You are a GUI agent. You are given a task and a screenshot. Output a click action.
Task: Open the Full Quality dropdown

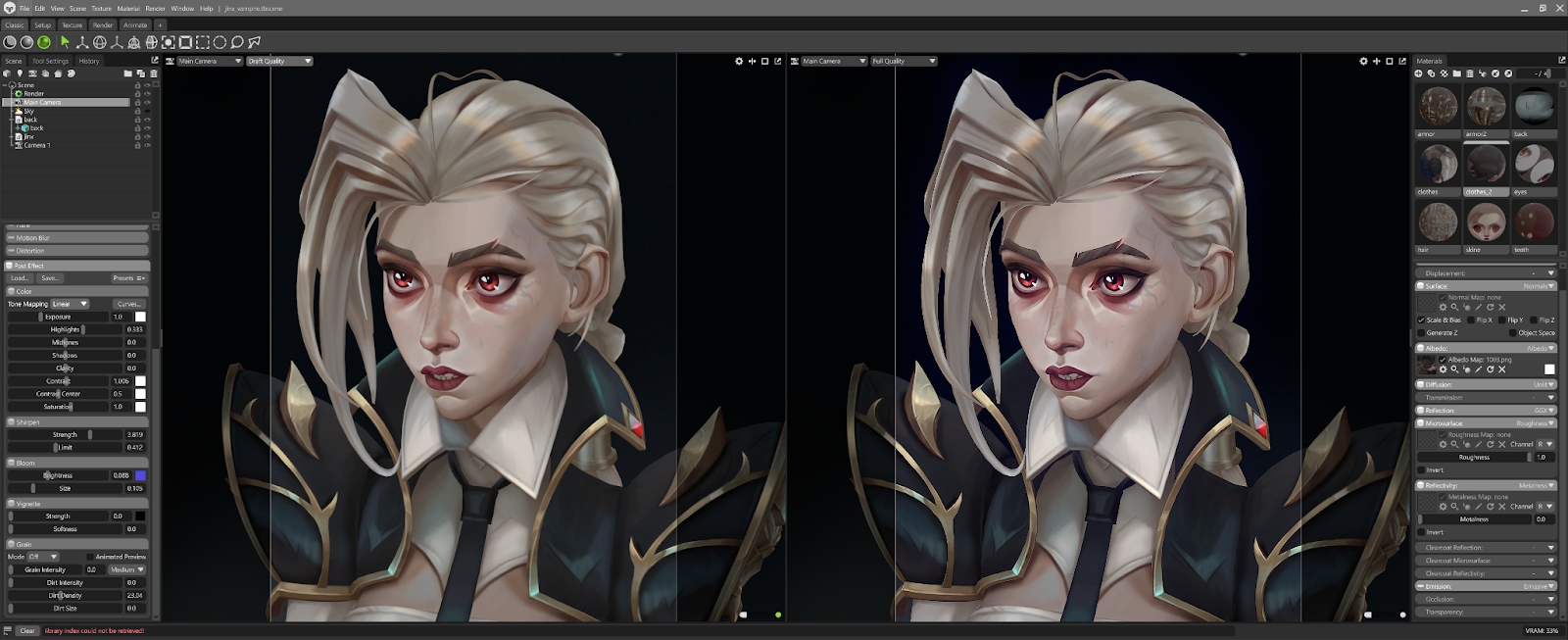coord(904,61)
